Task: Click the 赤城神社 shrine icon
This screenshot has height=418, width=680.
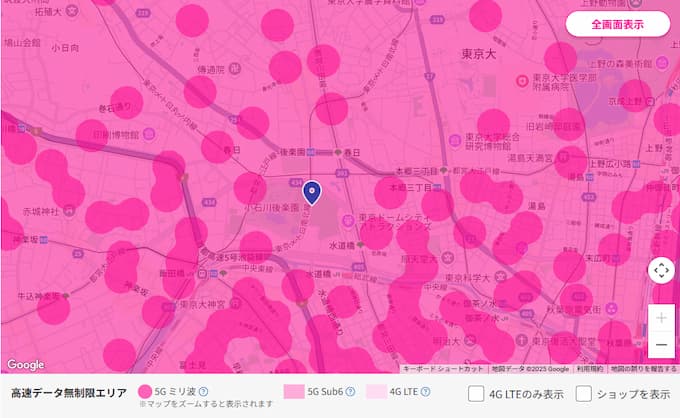Action: tap(69, 211)
